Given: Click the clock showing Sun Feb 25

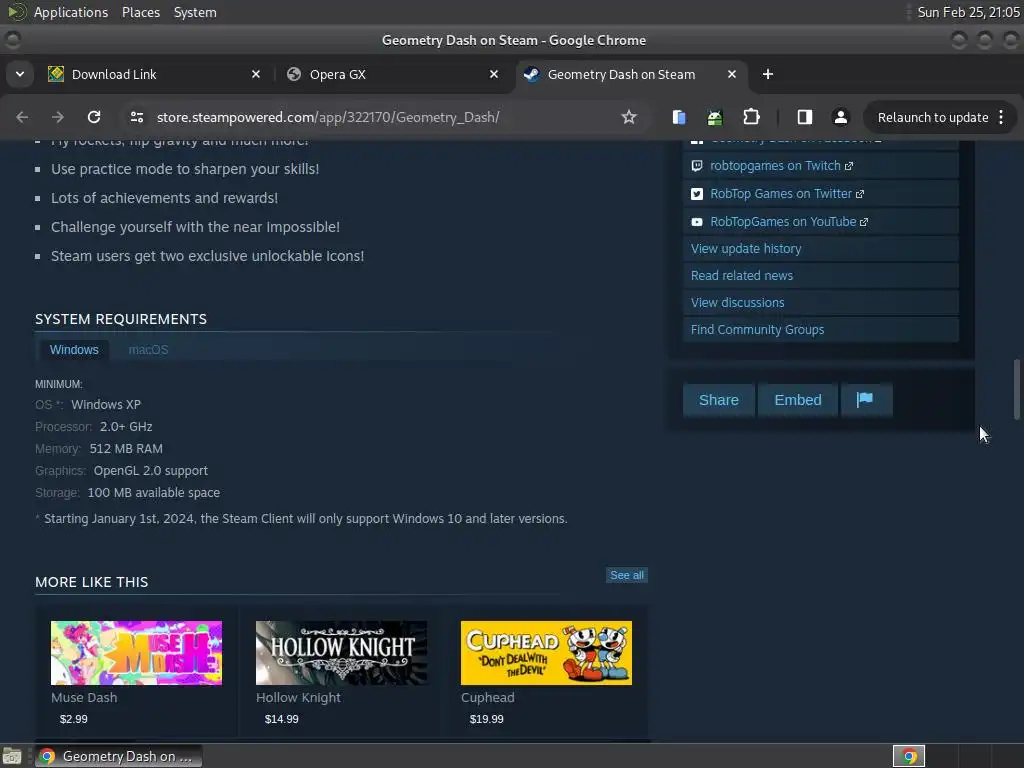Looking at the screenshot, I should [968, 12].
